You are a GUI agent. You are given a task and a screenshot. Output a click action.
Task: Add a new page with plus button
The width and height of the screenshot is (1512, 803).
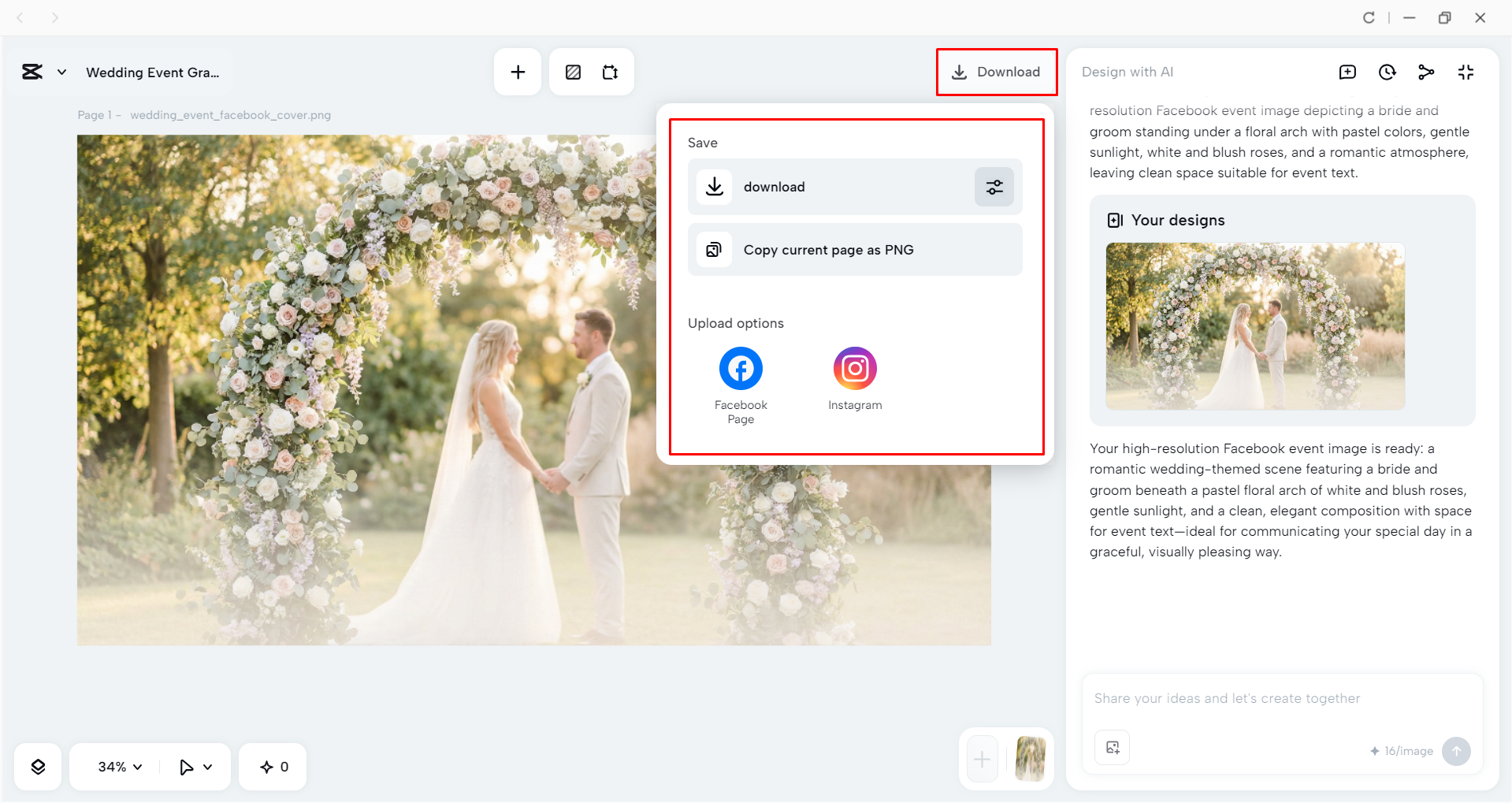coord(982,759)
